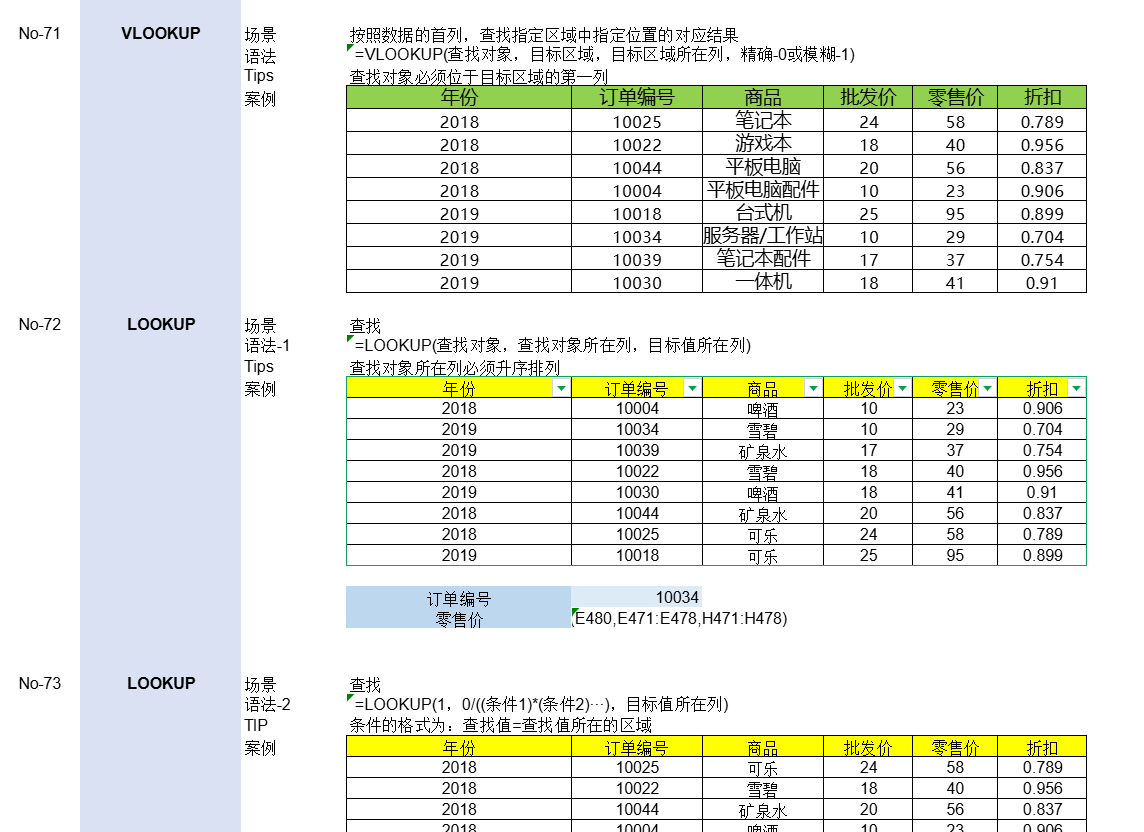Select the VLOOKUP function name cell
The image size is (1144, 832).
click(161, 34)
